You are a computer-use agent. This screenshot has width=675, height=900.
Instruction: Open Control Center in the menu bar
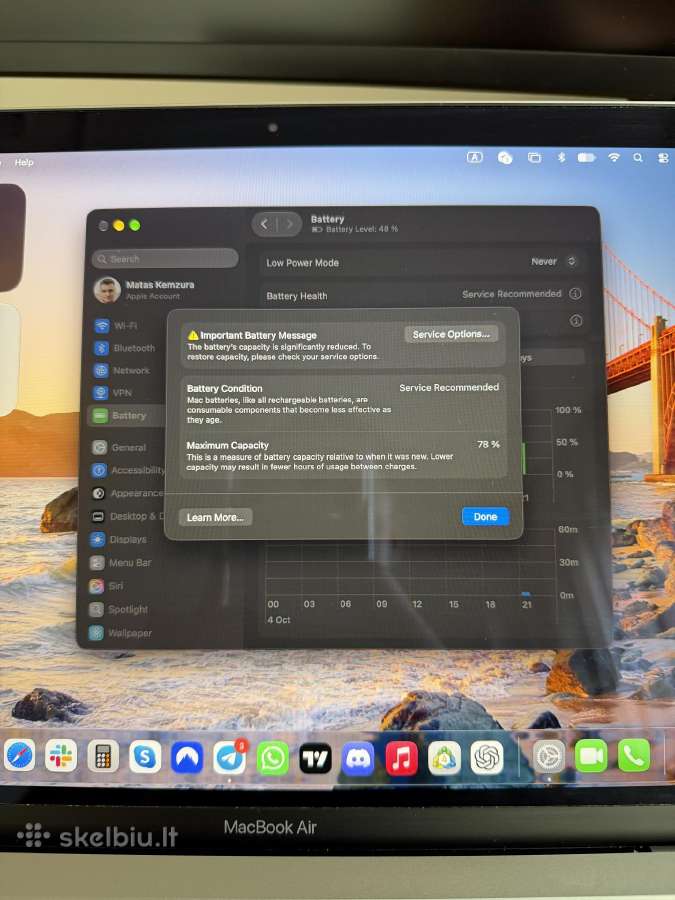(x=663, y=158)
